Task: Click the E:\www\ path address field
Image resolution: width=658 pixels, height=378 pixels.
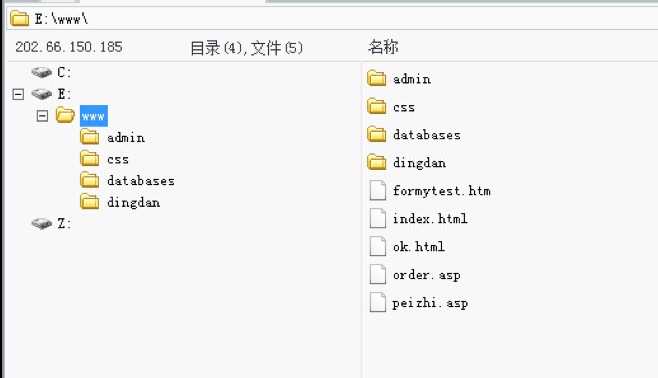Action: click(332, 19)
